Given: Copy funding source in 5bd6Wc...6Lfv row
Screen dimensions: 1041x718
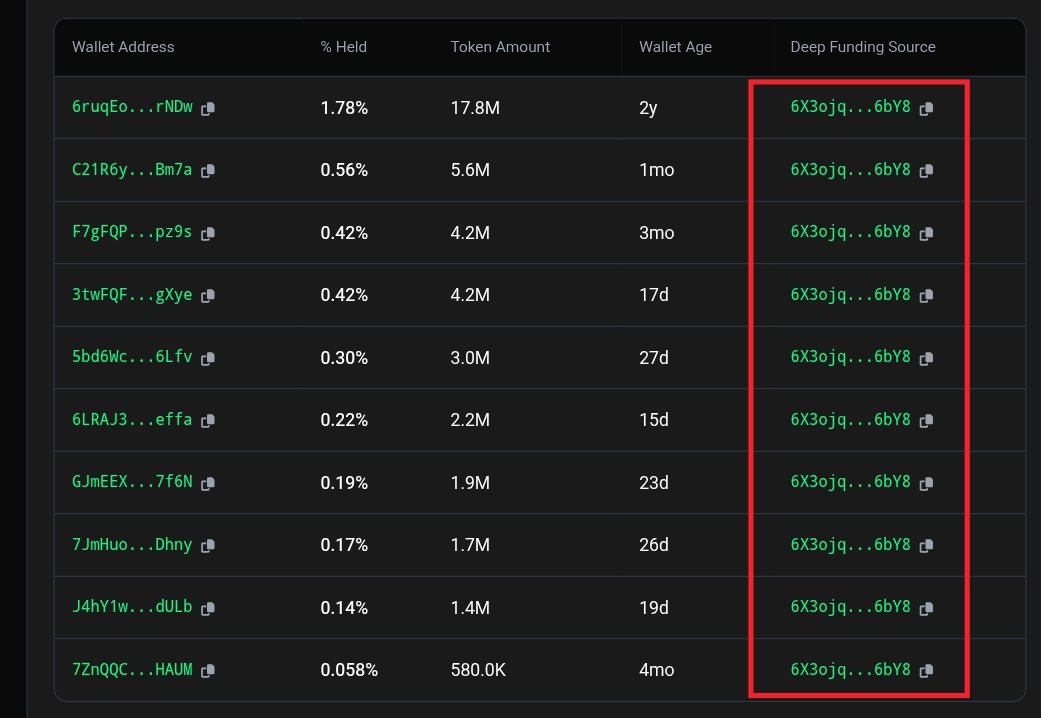Looking at the screenshot, I should 926,359.
